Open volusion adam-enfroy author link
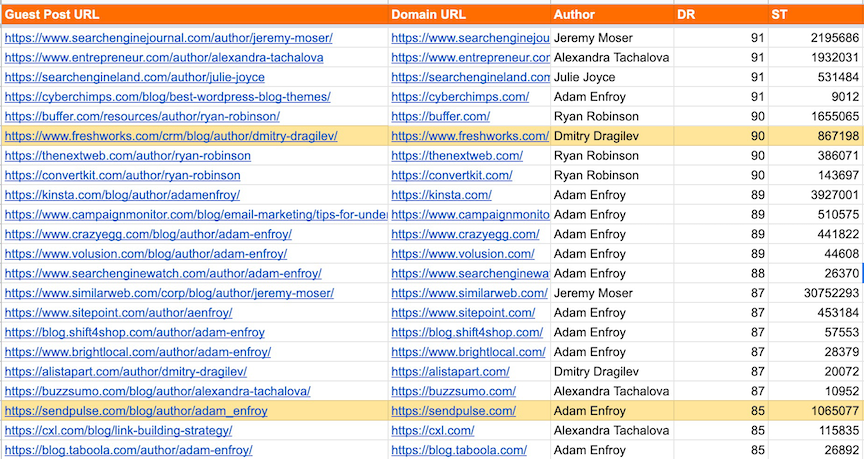The width and height of the screenshot is (864, 459). [146, 254]
